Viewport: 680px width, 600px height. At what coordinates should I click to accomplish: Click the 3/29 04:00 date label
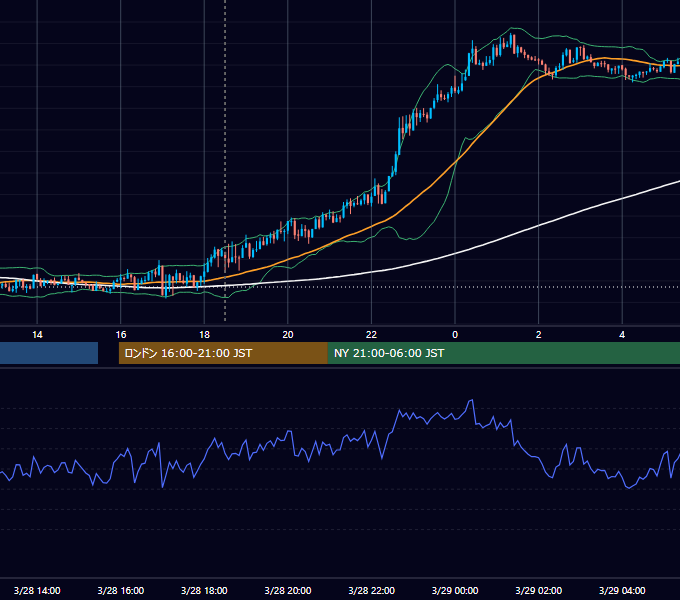(622, 590)
